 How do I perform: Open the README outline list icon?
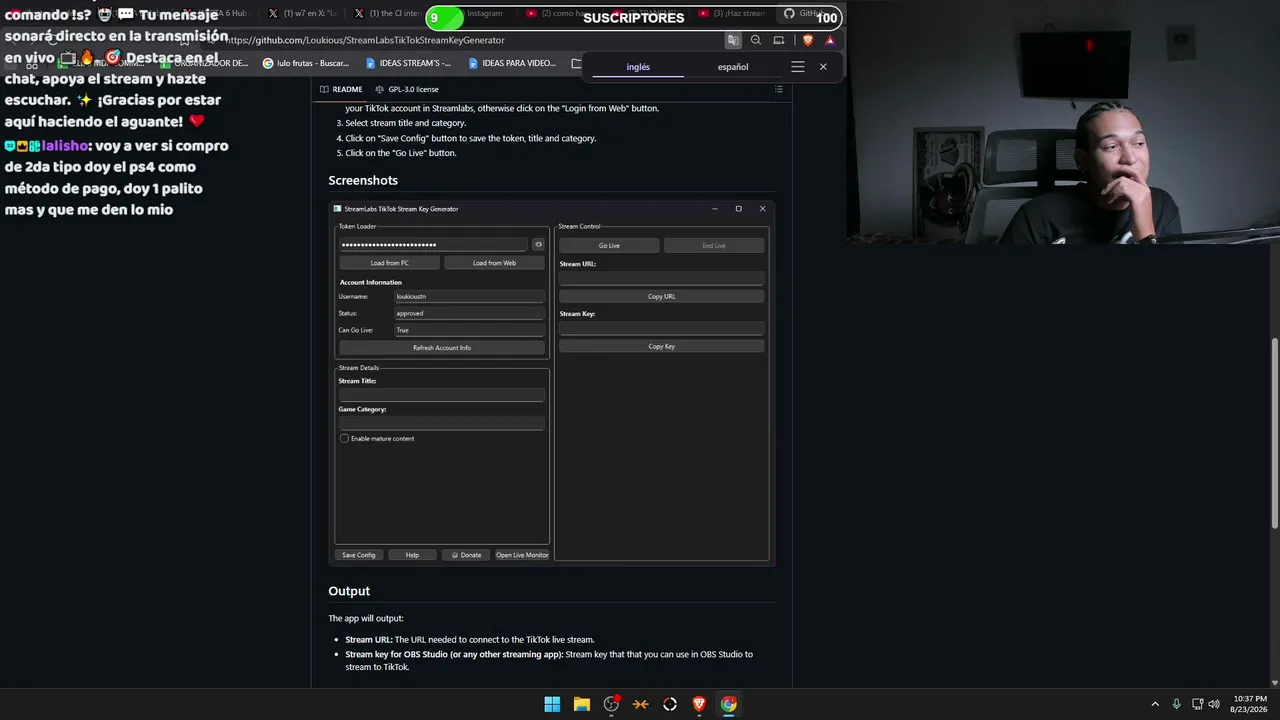click(x=779, y=89)
